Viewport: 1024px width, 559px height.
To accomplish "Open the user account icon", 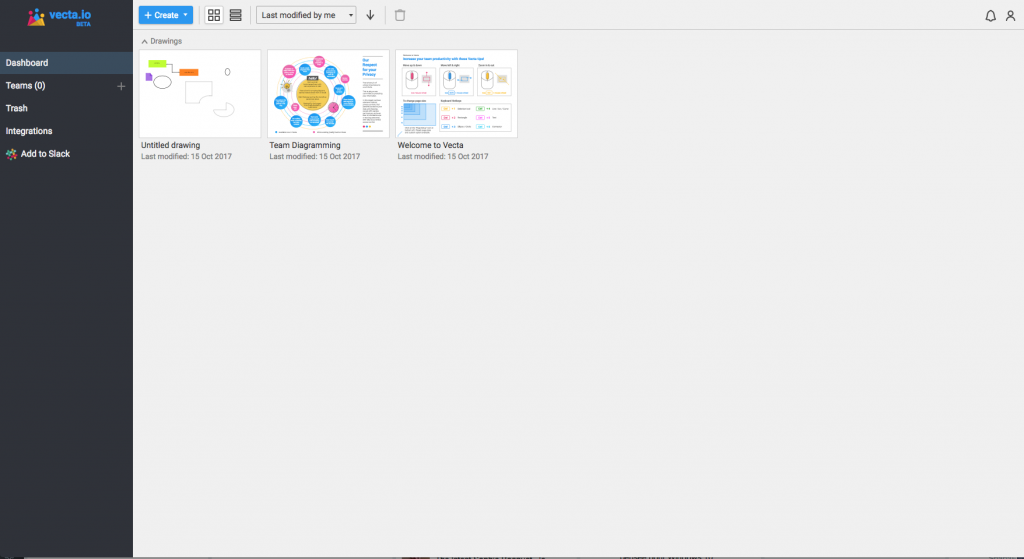I will click(x=1010, y=16).
